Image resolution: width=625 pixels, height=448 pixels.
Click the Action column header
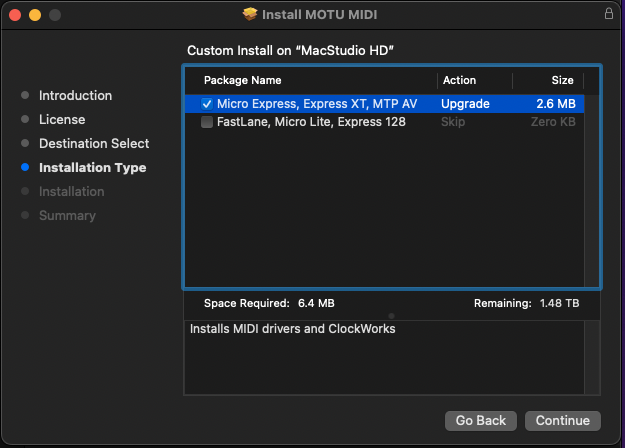click(x=459, y=80)
